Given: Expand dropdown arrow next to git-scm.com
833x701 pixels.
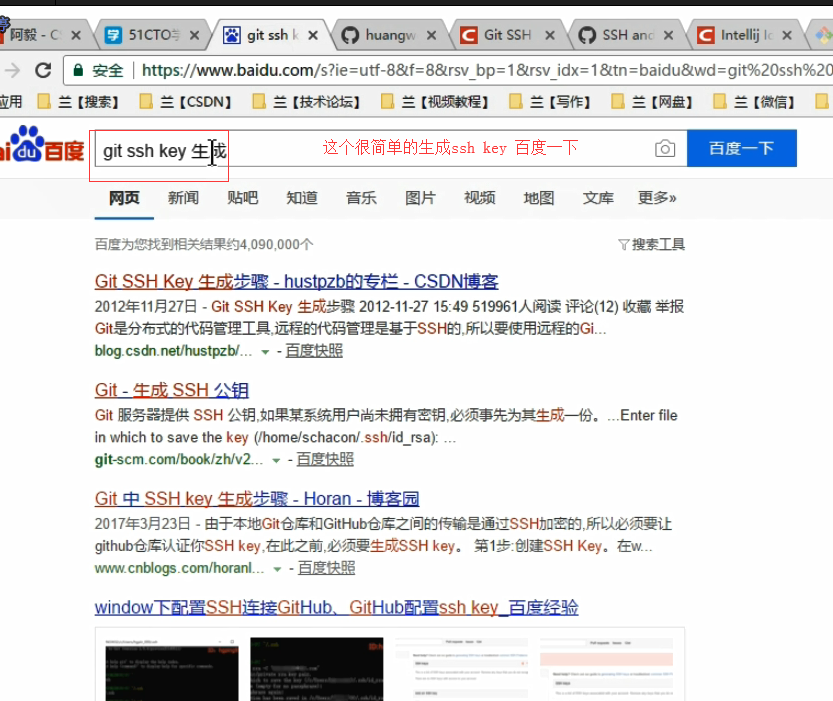Looking at the screenshot, I should (x=276, y=460).
